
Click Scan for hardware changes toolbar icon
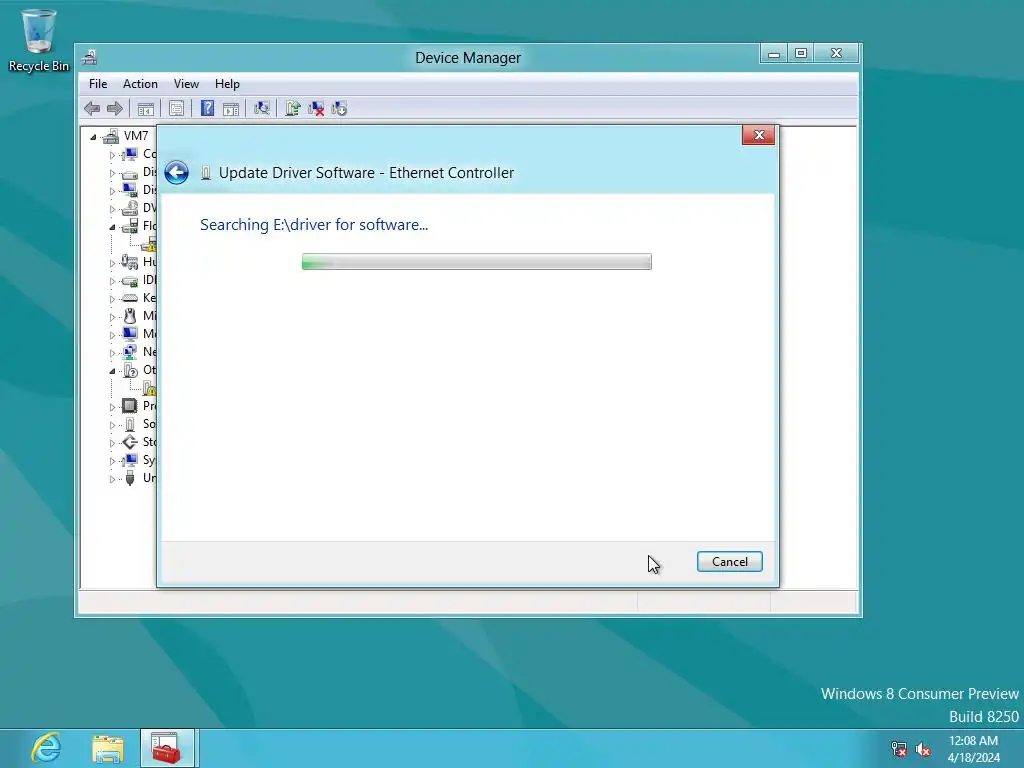point(262,108)
